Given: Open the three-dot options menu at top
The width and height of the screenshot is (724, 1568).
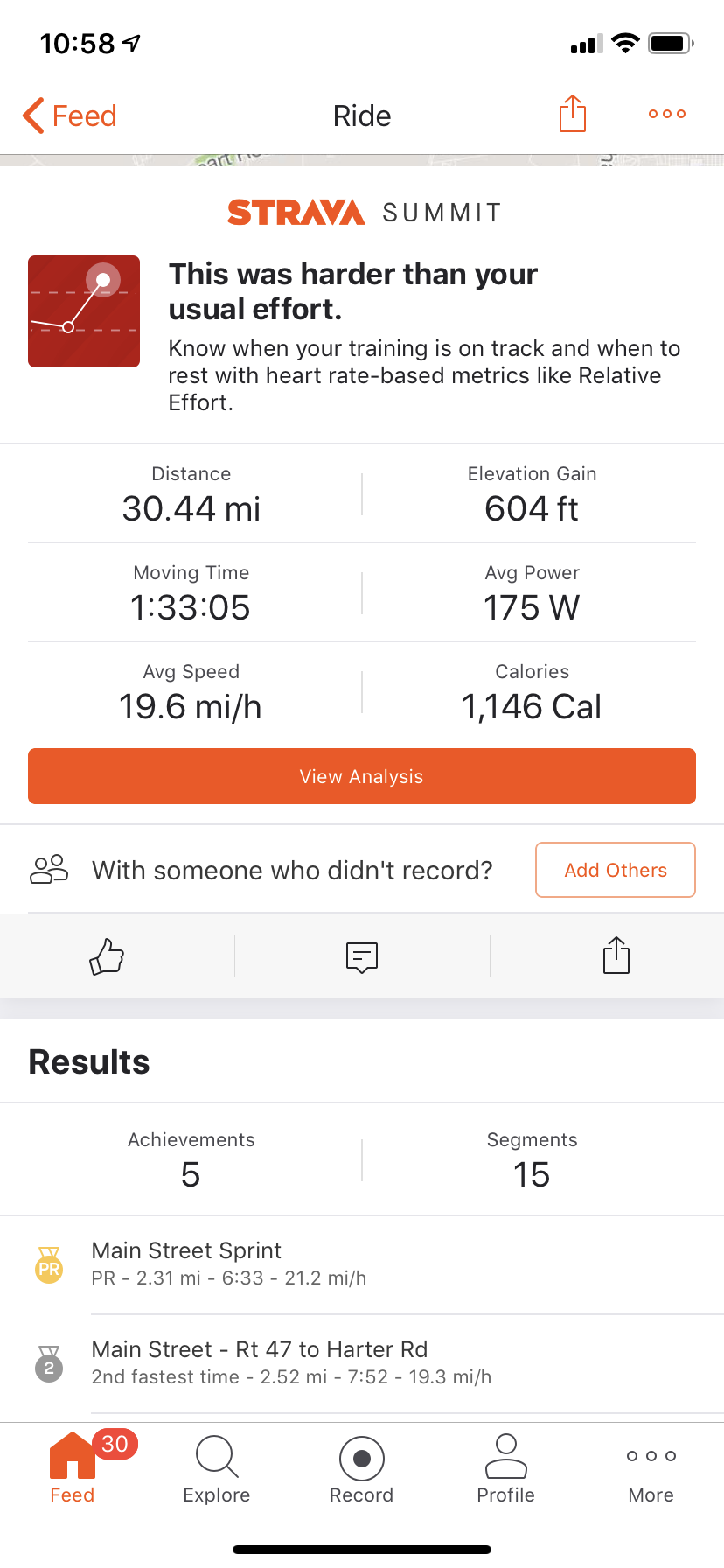Looking at the screenshot, I should [666, 114].
